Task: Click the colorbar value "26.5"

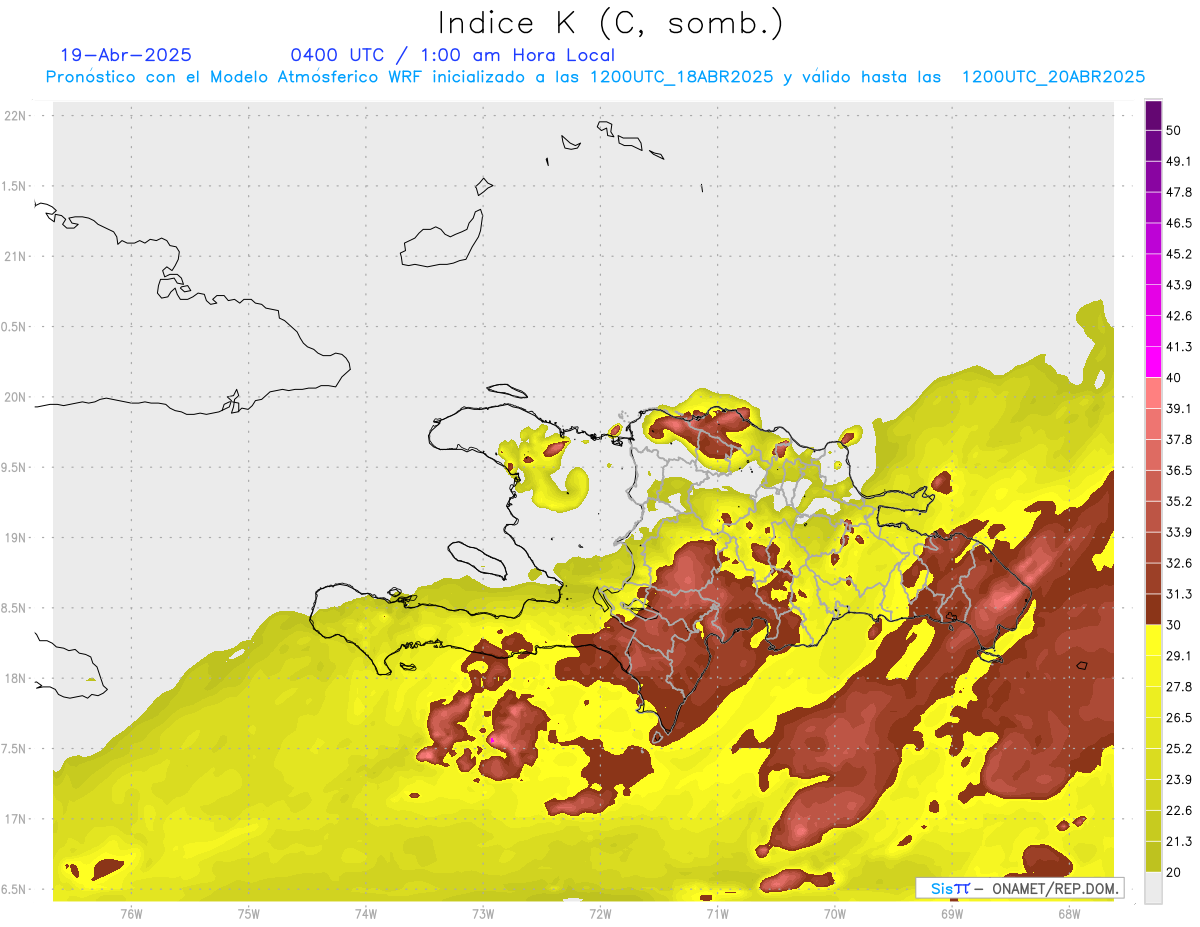Action: [1179, 718]
